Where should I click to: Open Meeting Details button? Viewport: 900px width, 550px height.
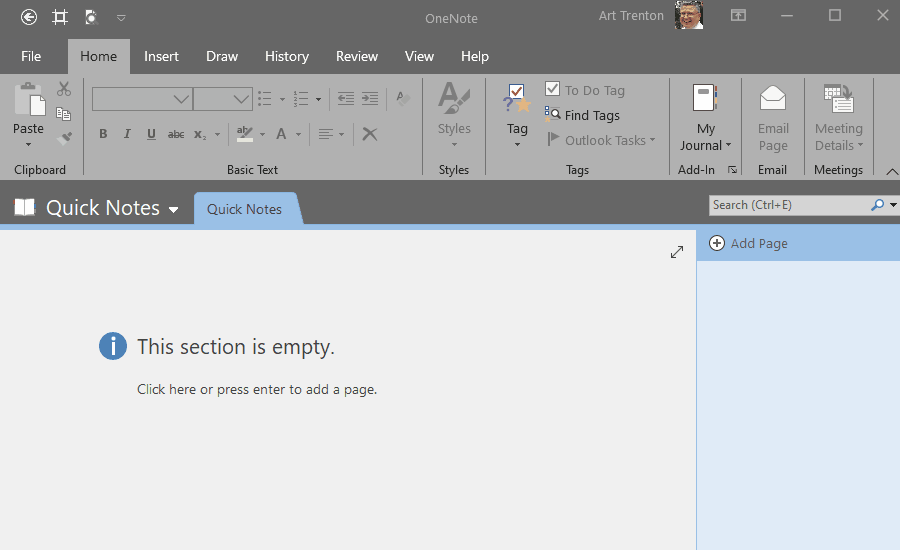click(839, 117)
